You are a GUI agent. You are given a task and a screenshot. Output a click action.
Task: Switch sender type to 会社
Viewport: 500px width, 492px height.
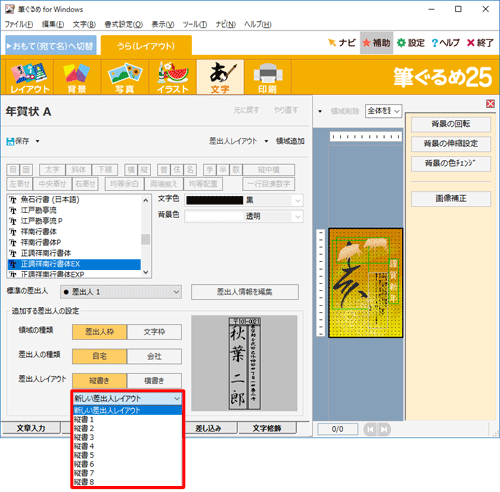(x=154, y=356)
